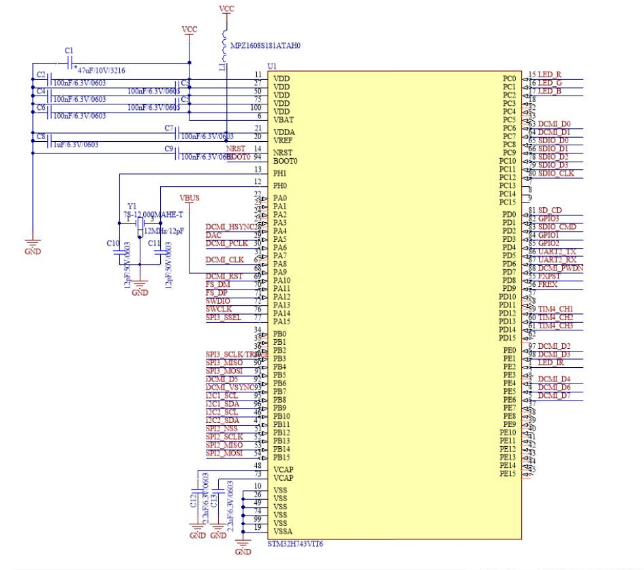Click the U1 chip designator
This screenshot has width=644, height=570.
(272, 66)
